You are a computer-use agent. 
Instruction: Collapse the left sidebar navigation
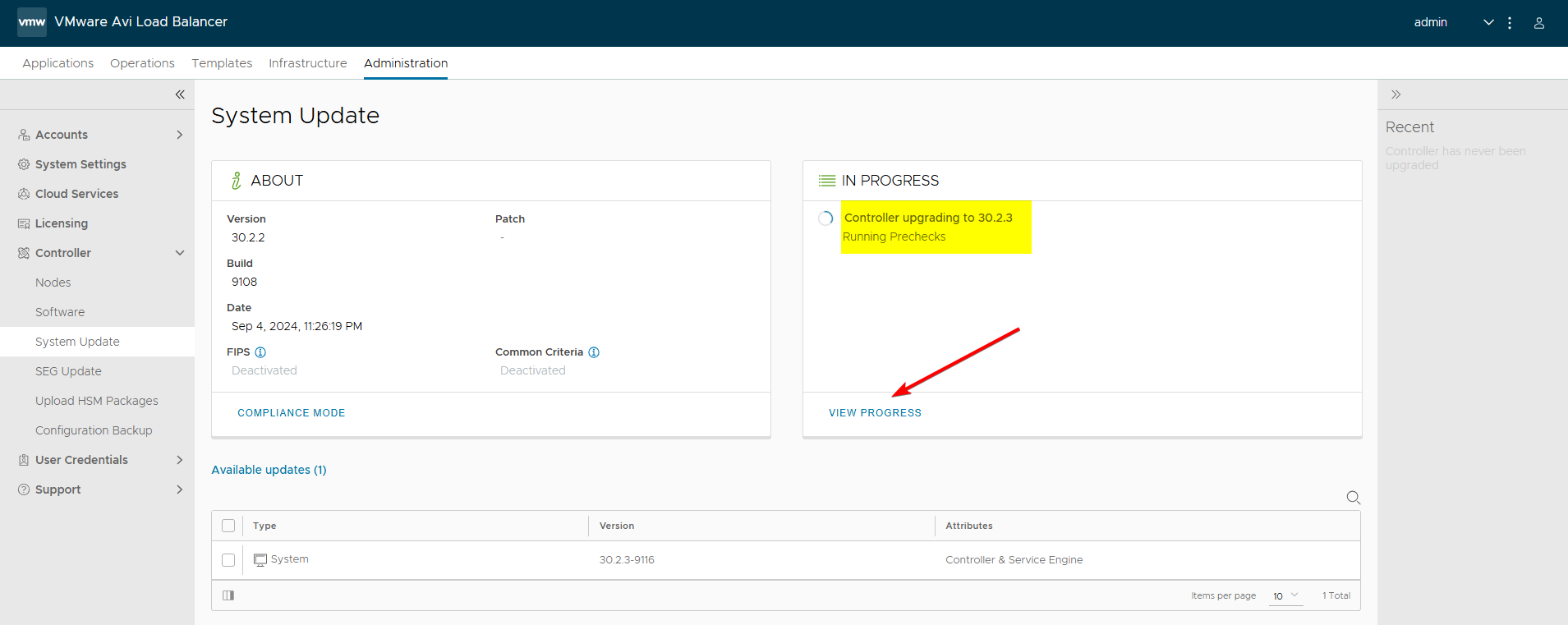pos(180,94)
